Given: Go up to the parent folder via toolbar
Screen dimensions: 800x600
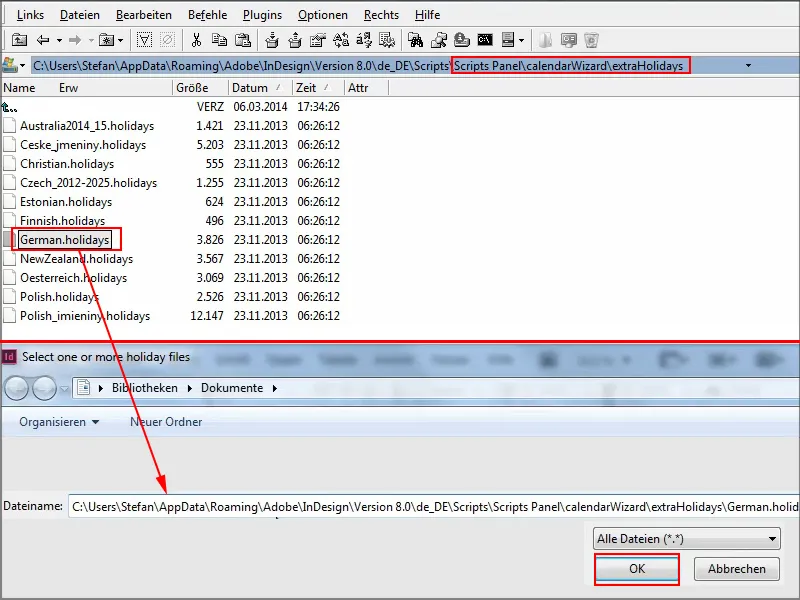Looking at the screenshot, I should click(x=19, y=40).
